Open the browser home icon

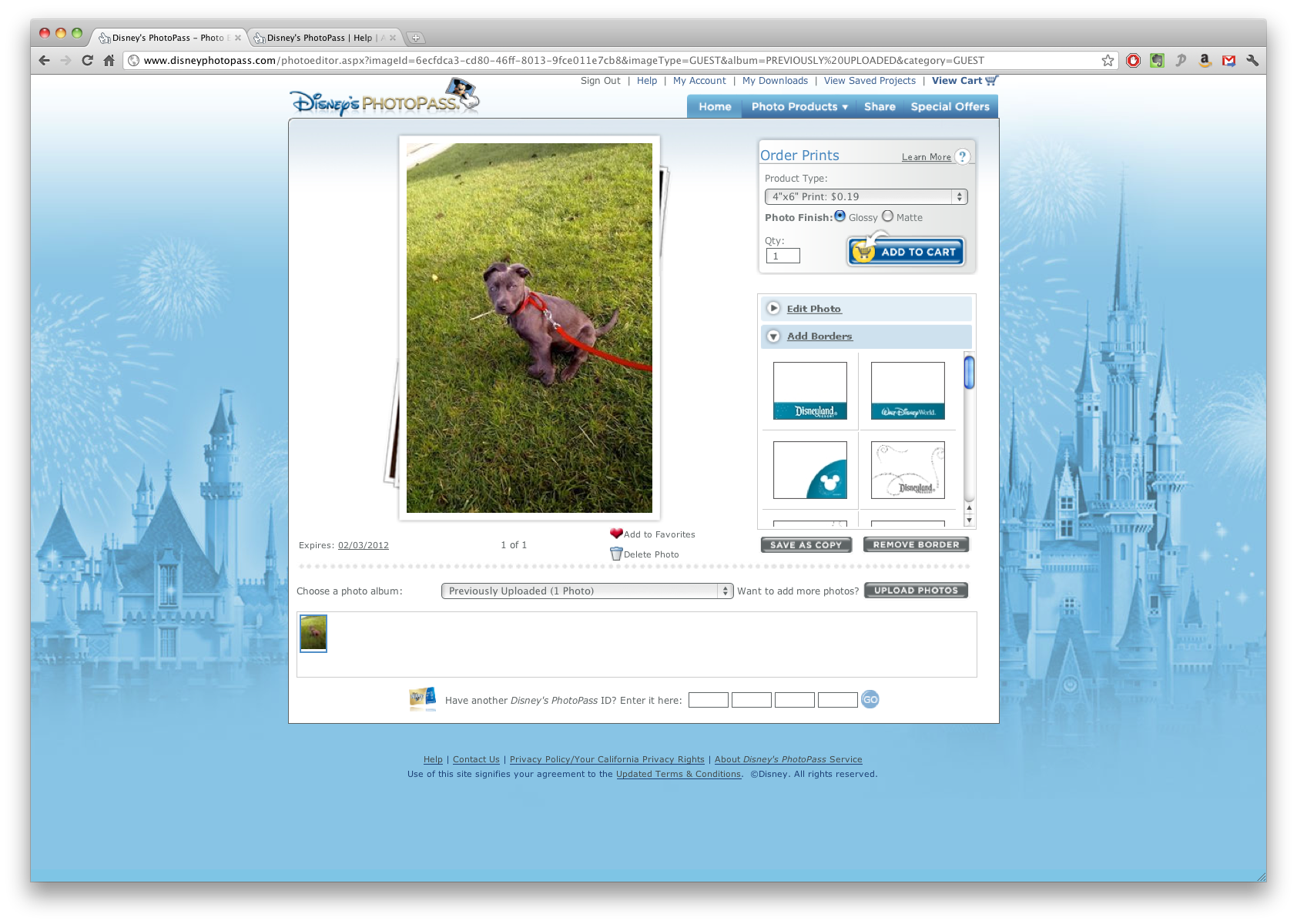pos(109,60)
